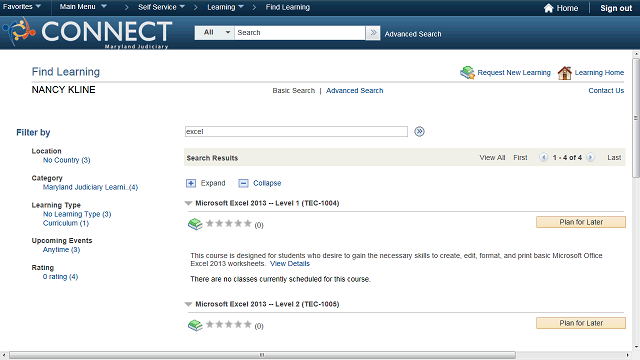Collapse Microsoft Excel 2013 Level 1 section

pyautogui.click(x=188, y=203)
